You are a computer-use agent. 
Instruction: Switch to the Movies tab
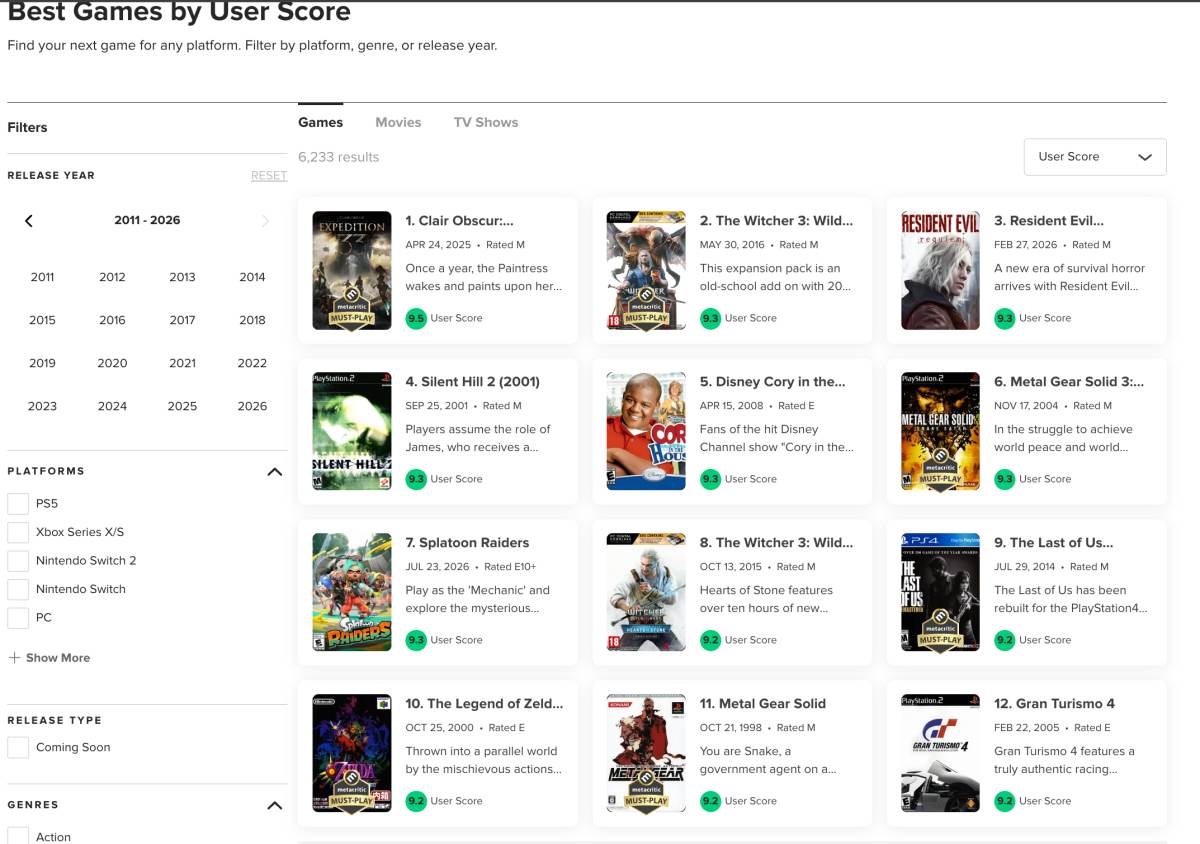398,122
